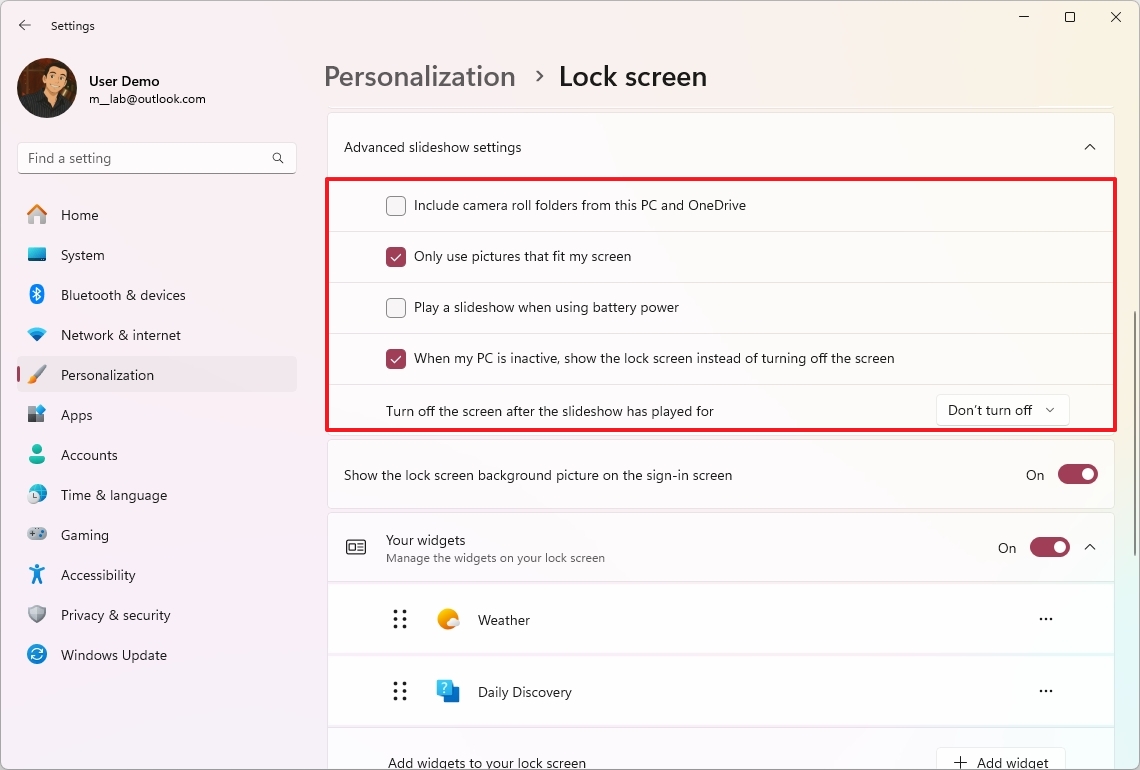Click the search magnifier icon
The height and width of the screenshot is (770, 1140).
(x=278, y=158)
